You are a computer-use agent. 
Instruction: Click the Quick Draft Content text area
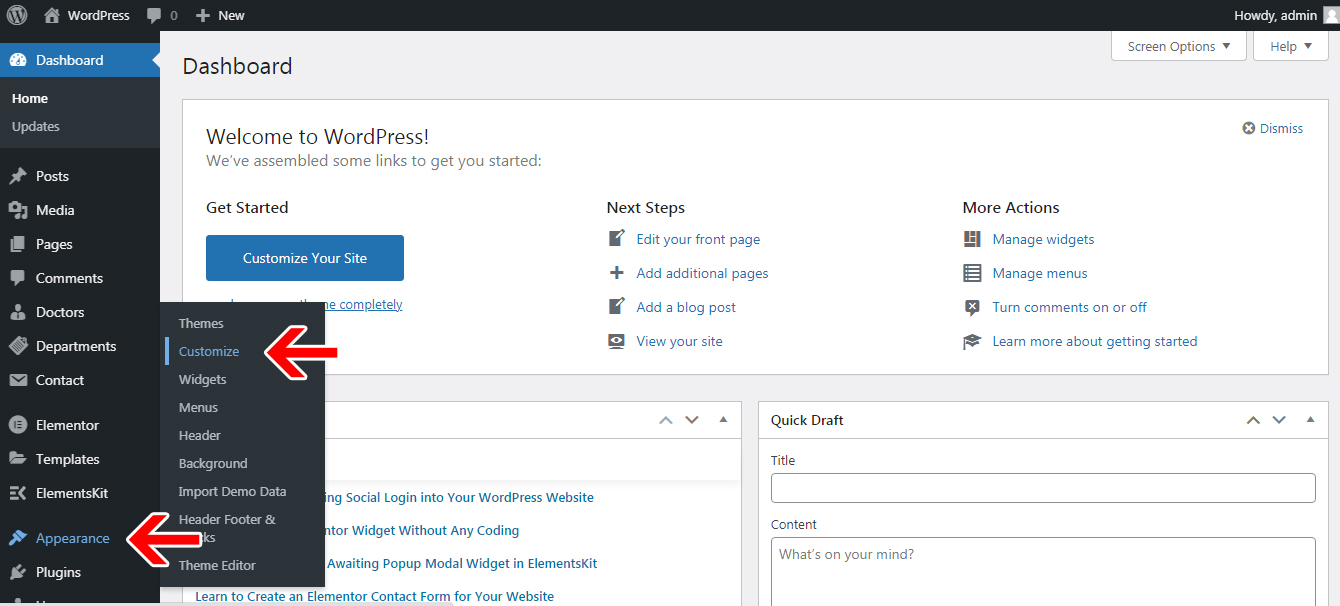click(1043, 571)
